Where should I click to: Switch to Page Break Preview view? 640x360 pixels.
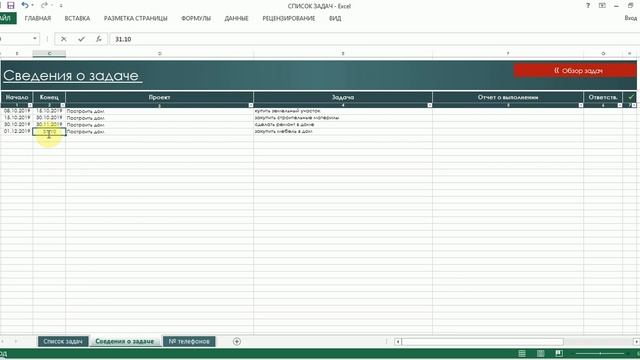coord(559,353)
